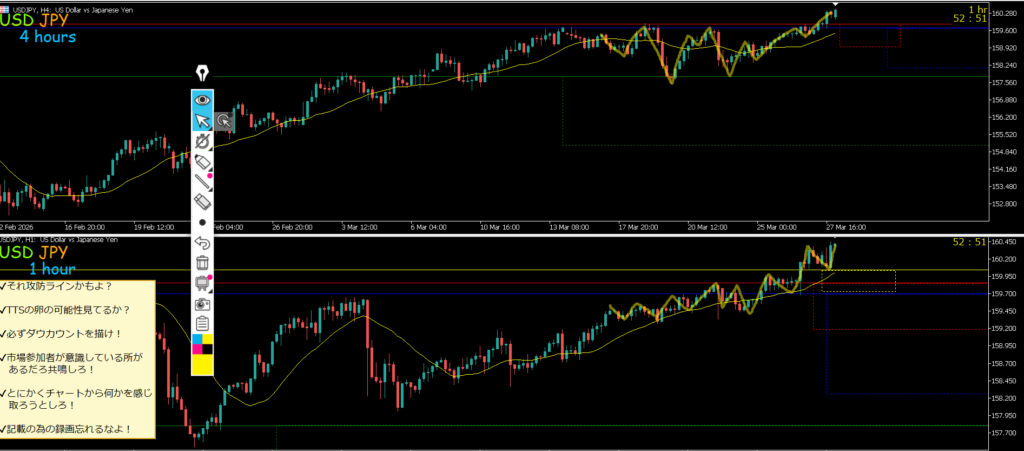Screen dimensions: 1024x451
Task: Click the pen nib icon above the drawing toolbar
Action: [202, 73]
